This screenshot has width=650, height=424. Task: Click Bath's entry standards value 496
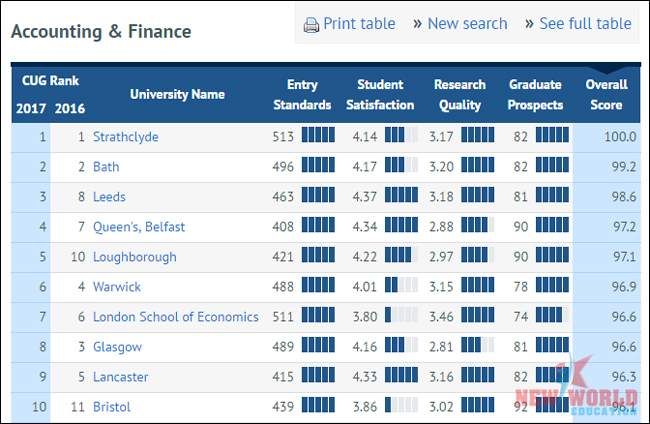tap(283, 167)
